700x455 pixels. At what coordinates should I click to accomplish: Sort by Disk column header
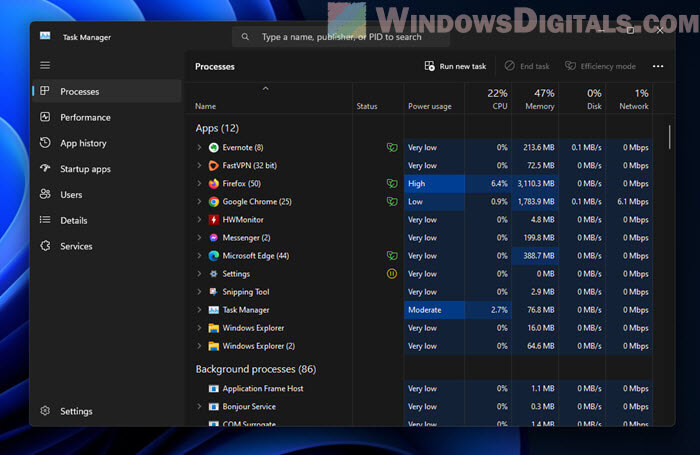click(582, 98)
